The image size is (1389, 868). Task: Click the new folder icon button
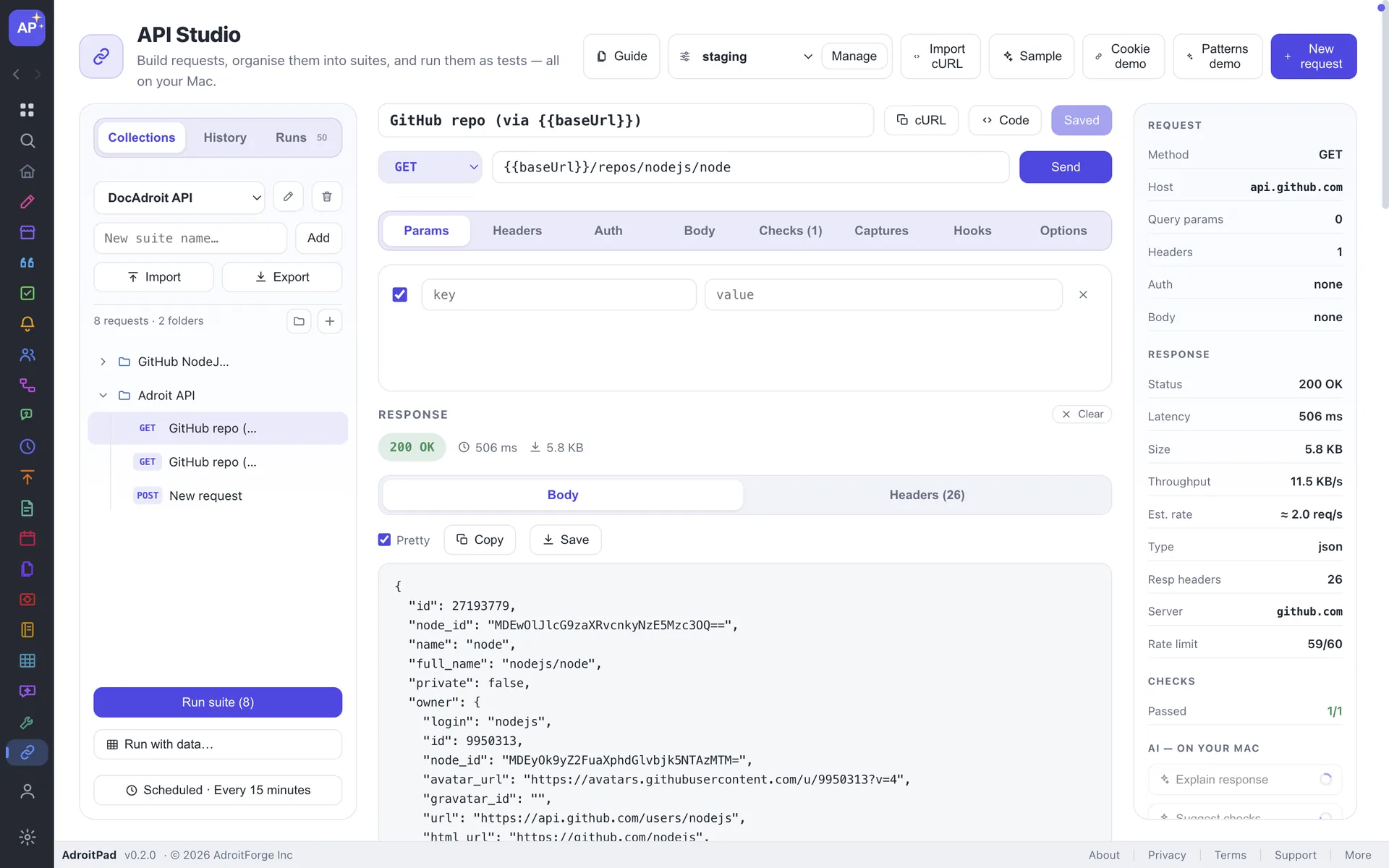click(x=299, y=321)
